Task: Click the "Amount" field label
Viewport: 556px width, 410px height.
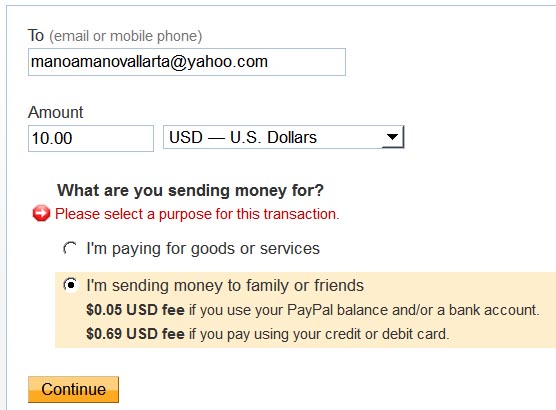Action: (56, 112)
